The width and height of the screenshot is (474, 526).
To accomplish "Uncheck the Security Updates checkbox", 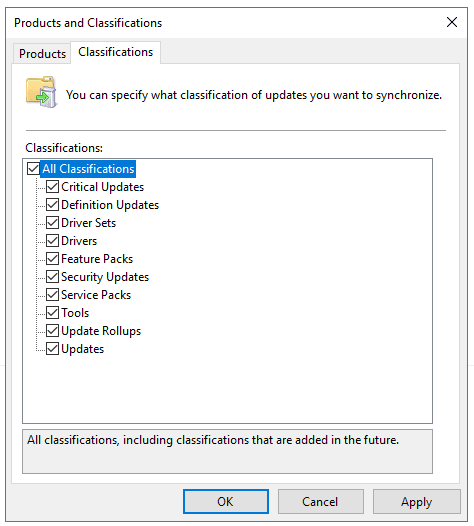I will pos(53,277).
